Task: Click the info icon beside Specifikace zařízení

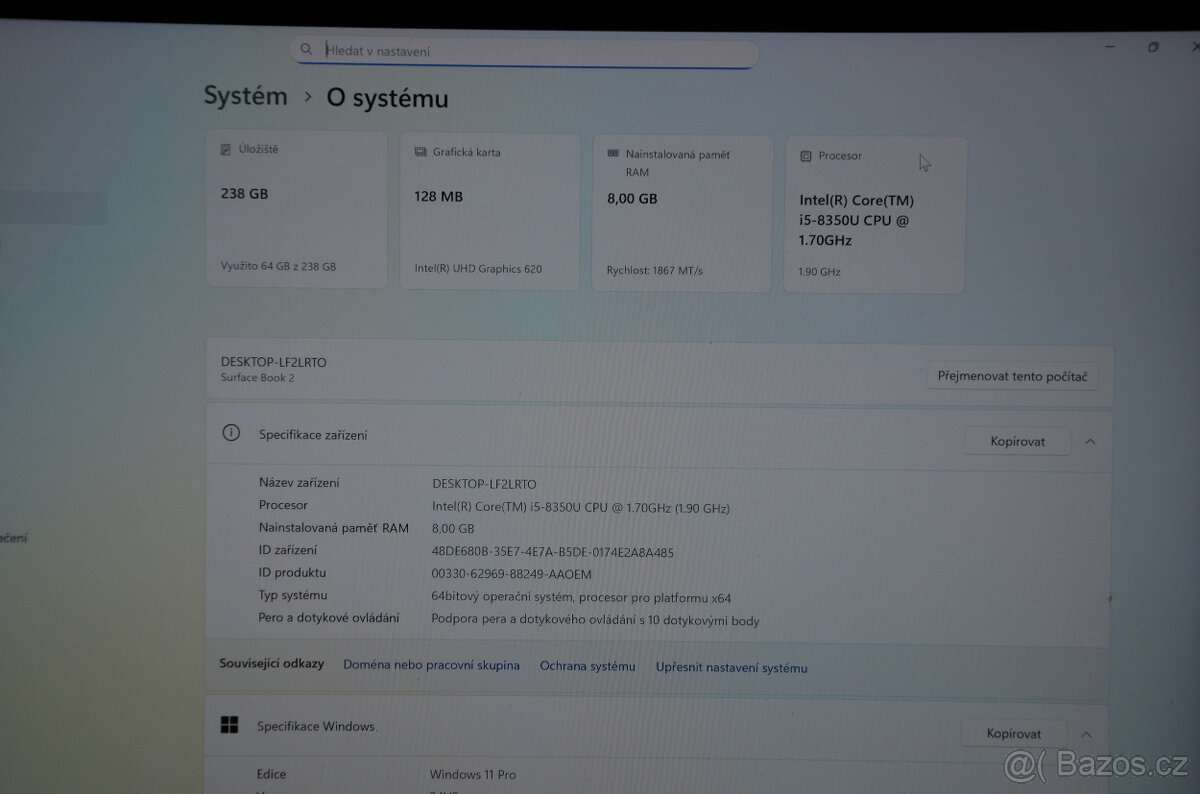Action: pyautogui.click(x=231, y=433)
